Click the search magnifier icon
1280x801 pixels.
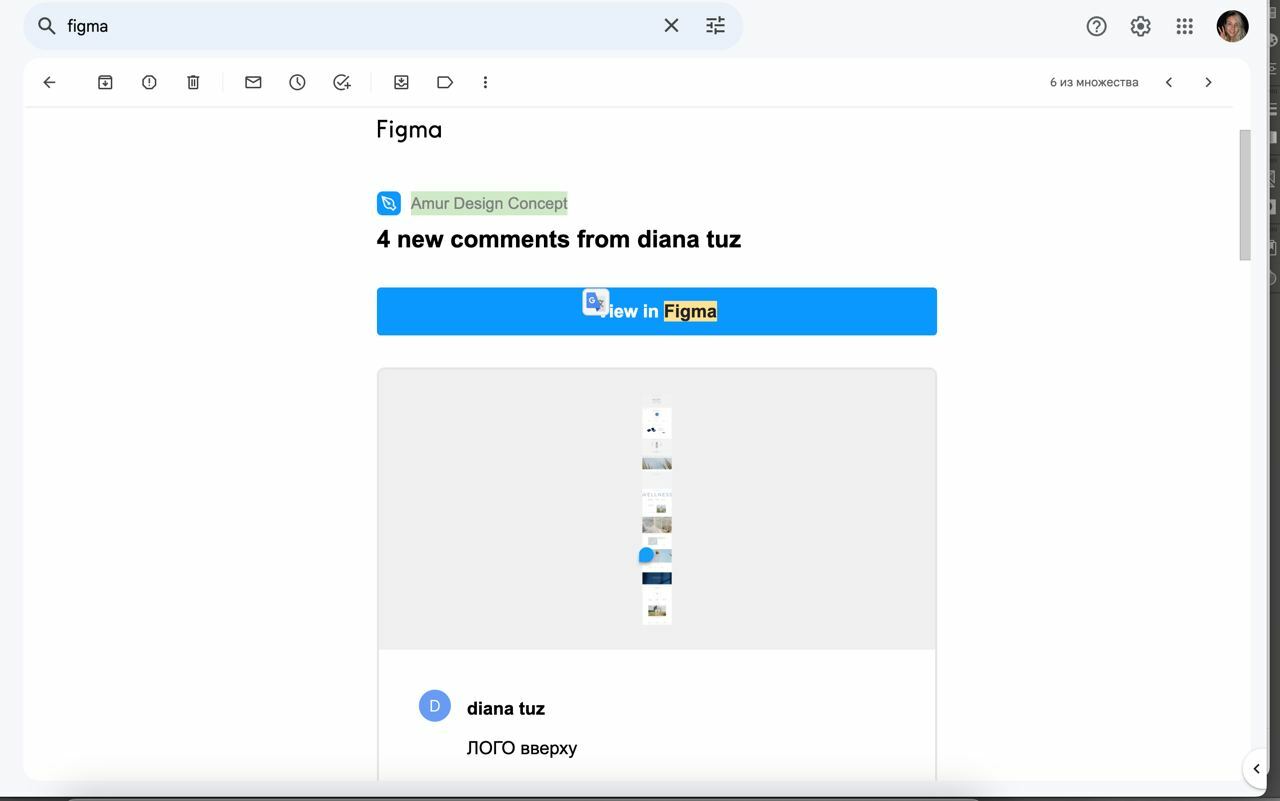click(x=46, y=26)
